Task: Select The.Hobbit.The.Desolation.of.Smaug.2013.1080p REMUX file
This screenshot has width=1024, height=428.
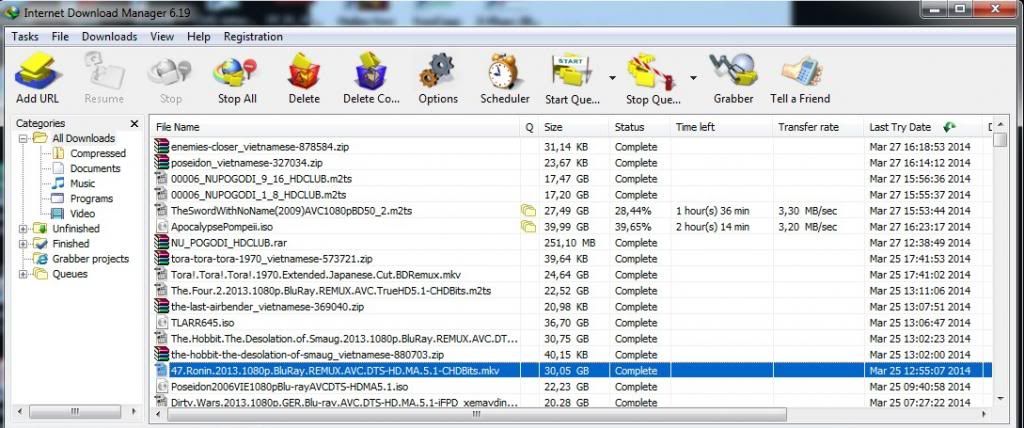Action: pos(344,338)
